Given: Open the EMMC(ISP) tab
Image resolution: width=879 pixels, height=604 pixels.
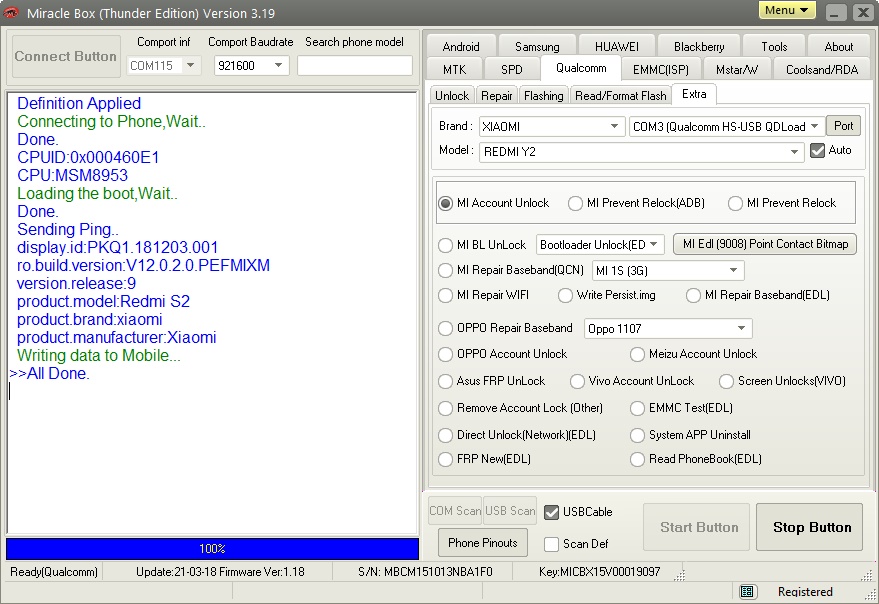Looking at the screenshot, I should tap(661, 70).
